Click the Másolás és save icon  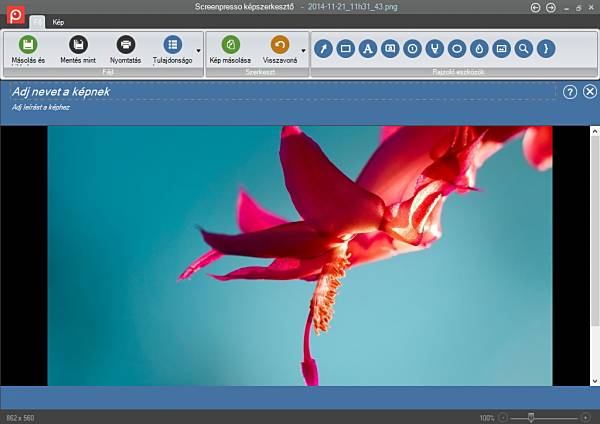point(28,45)
